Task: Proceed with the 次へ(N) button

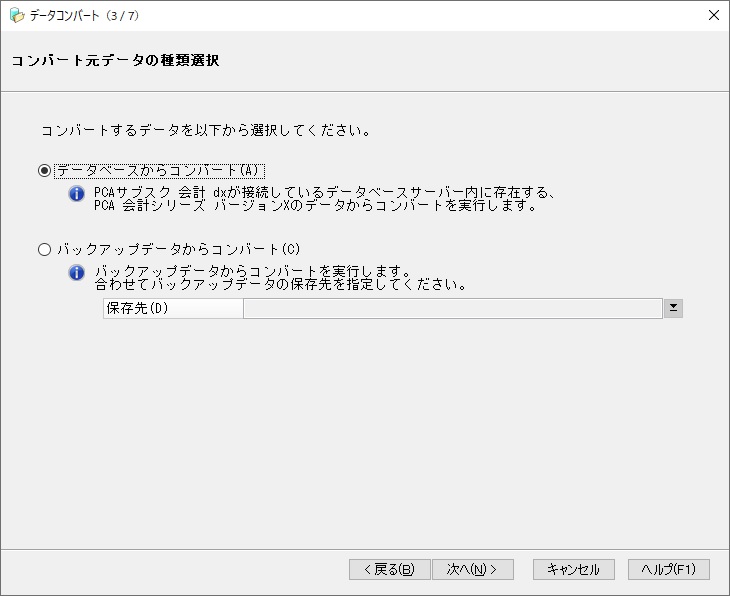Action: pyautogui.click(x=472, y=569)
